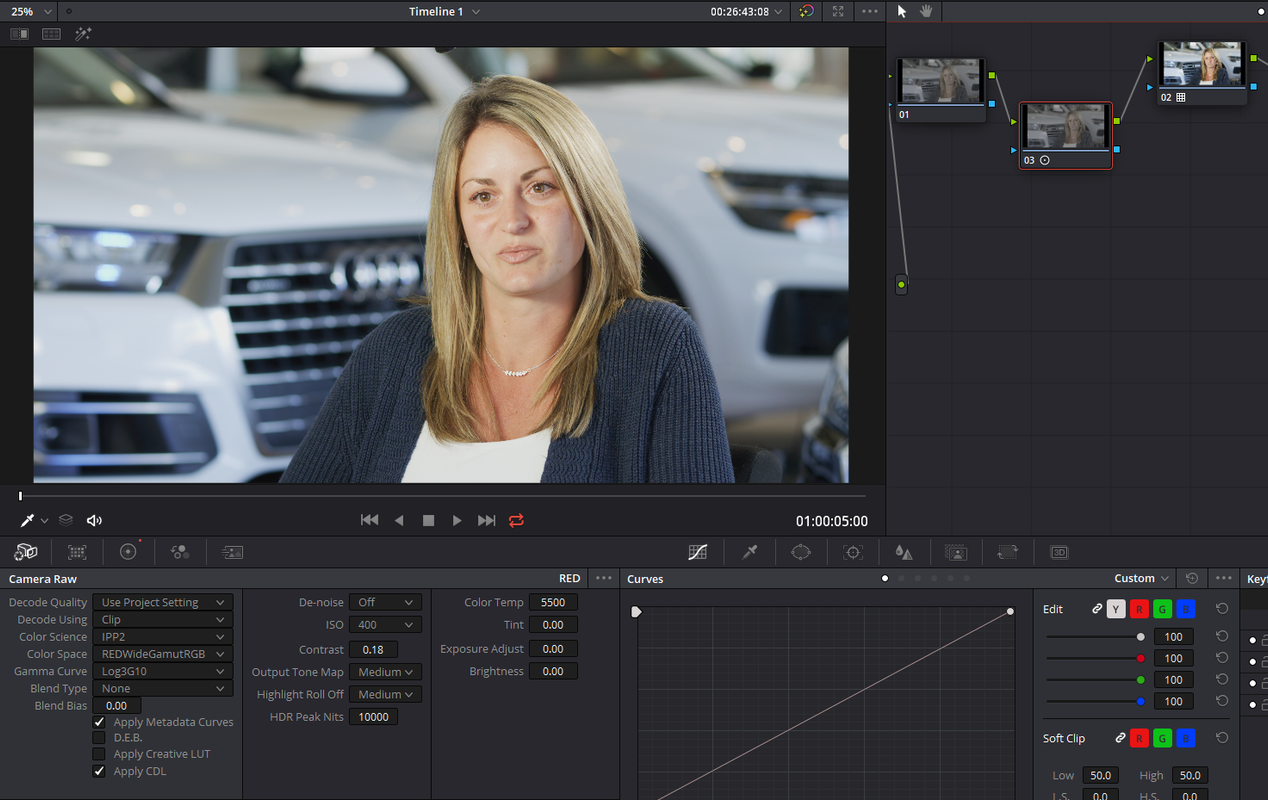Viewport: 1268px width, 800px height.
Task: Open the Gamma Curve Log3G10 dropdown
Action: (x=163, y=671)
